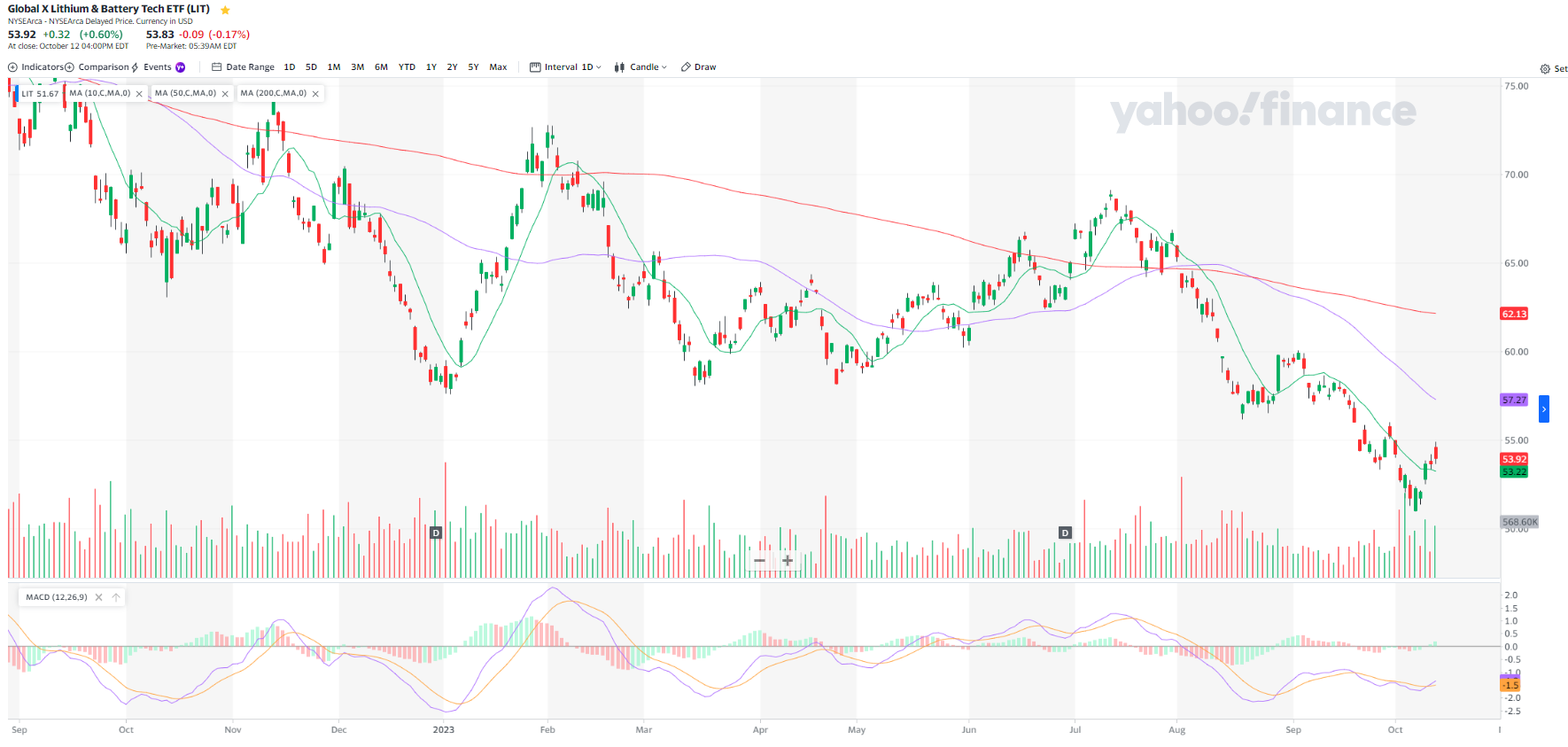
Task: Click the orange -1.5 MACD value label
Action: pos(1510,685)
